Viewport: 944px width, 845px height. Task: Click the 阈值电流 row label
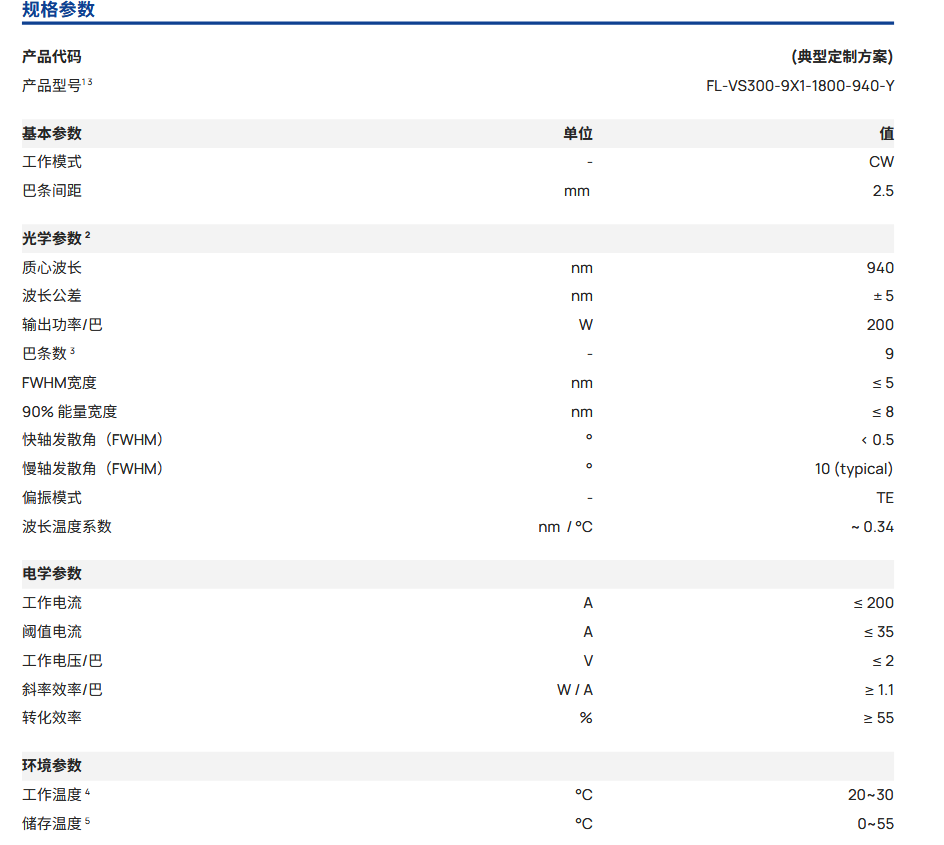52,632
